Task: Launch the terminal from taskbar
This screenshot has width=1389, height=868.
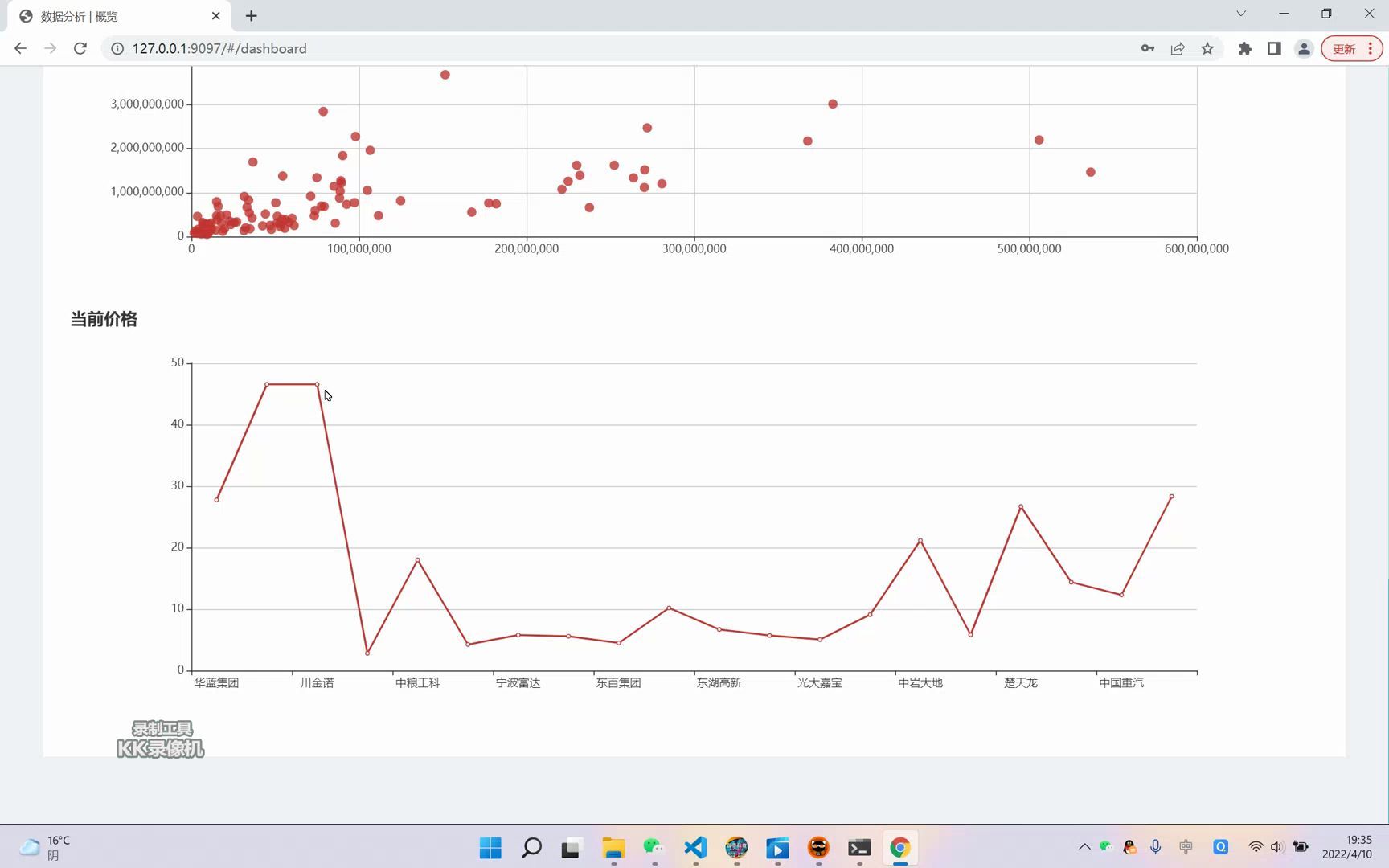Action: [859, 848]
